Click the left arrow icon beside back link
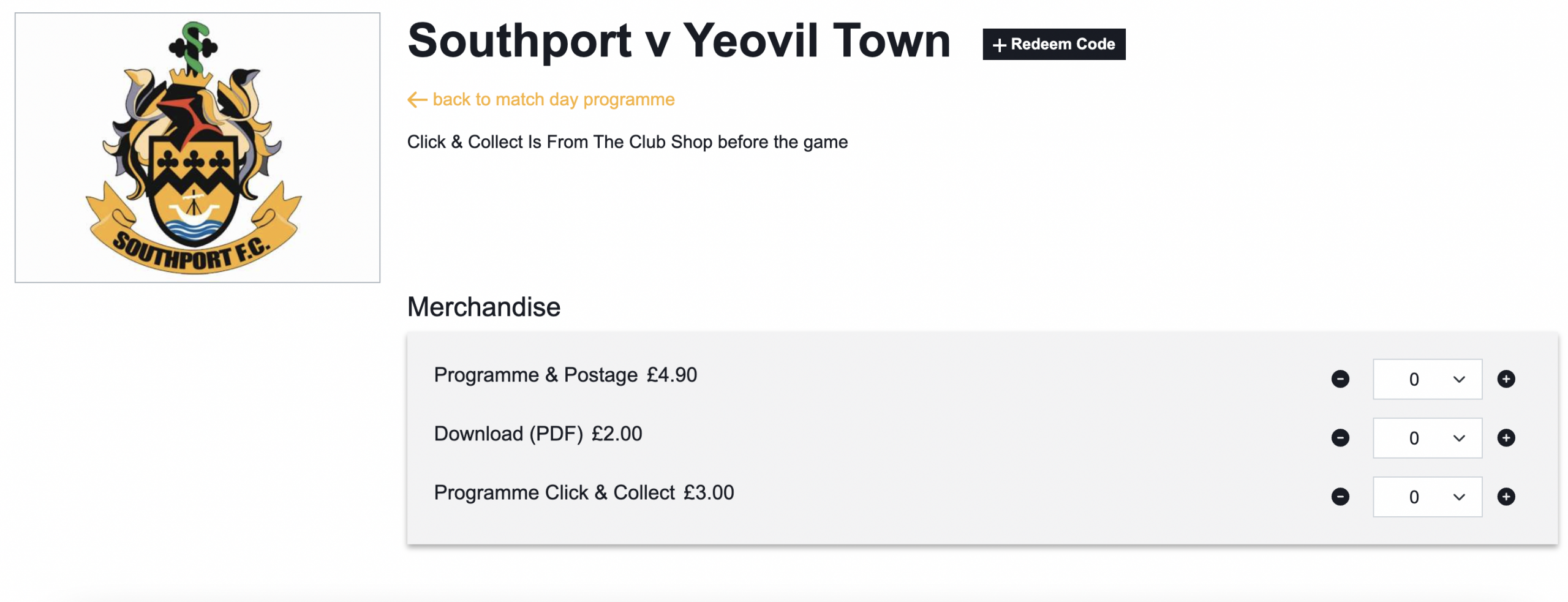 (x=417, y=100)
